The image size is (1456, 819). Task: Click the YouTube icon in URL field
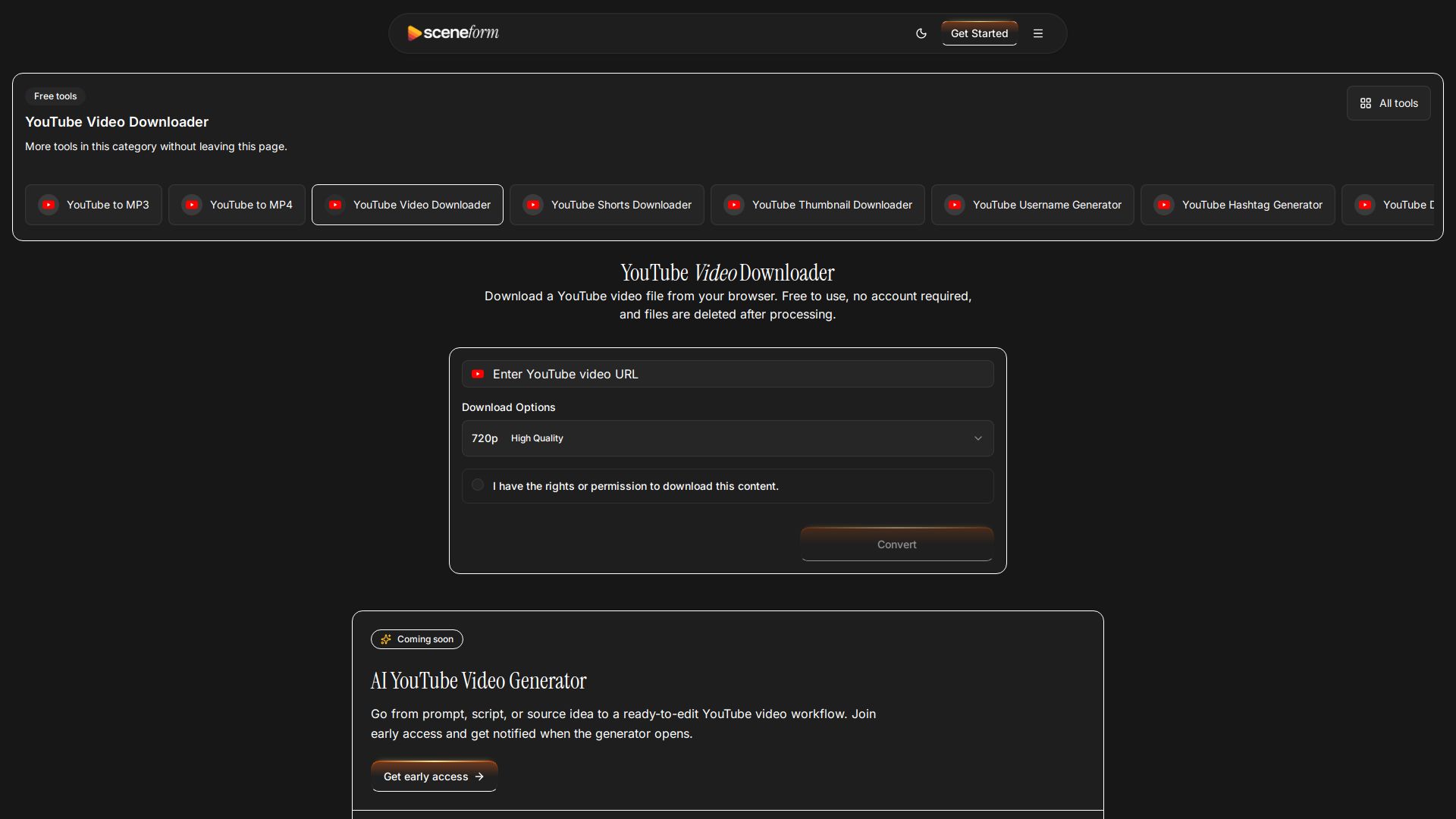(478, 374)
